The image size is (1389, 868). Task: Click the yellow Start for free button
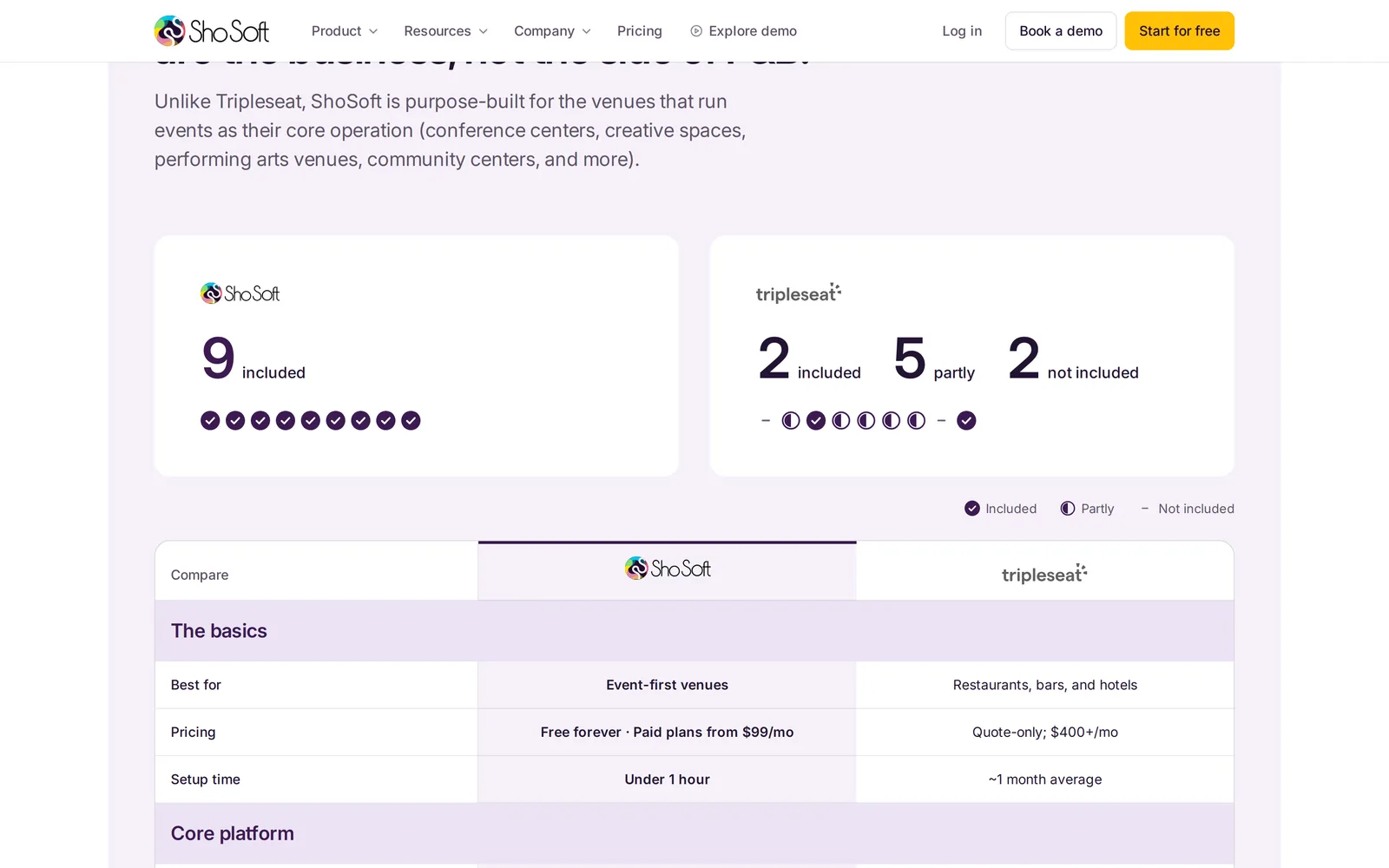click(1179, 31)
